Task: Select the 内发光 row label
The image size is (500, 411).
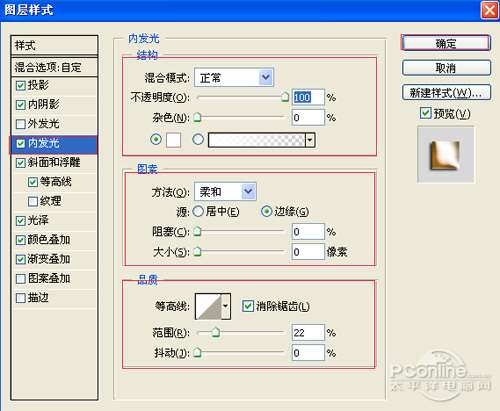Action: pyautogui.click(x=43, y=144)
